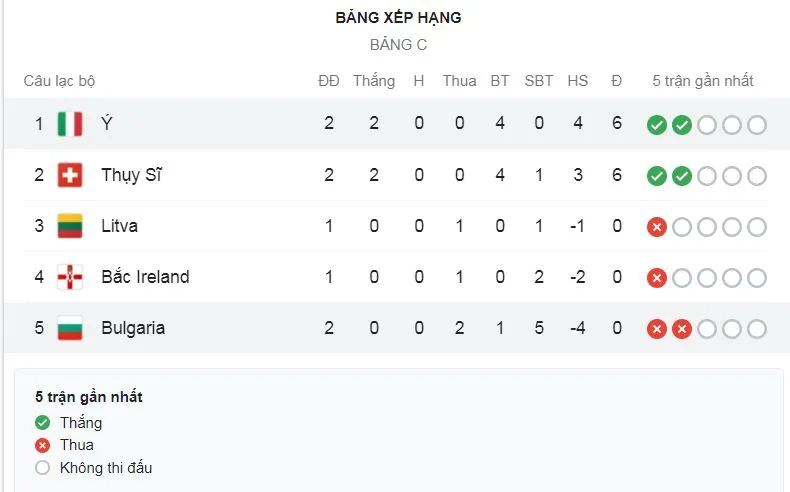Click Bulgaria's second red loss icon
This screenshot has height=492, width=790.
tap(681, 329)
